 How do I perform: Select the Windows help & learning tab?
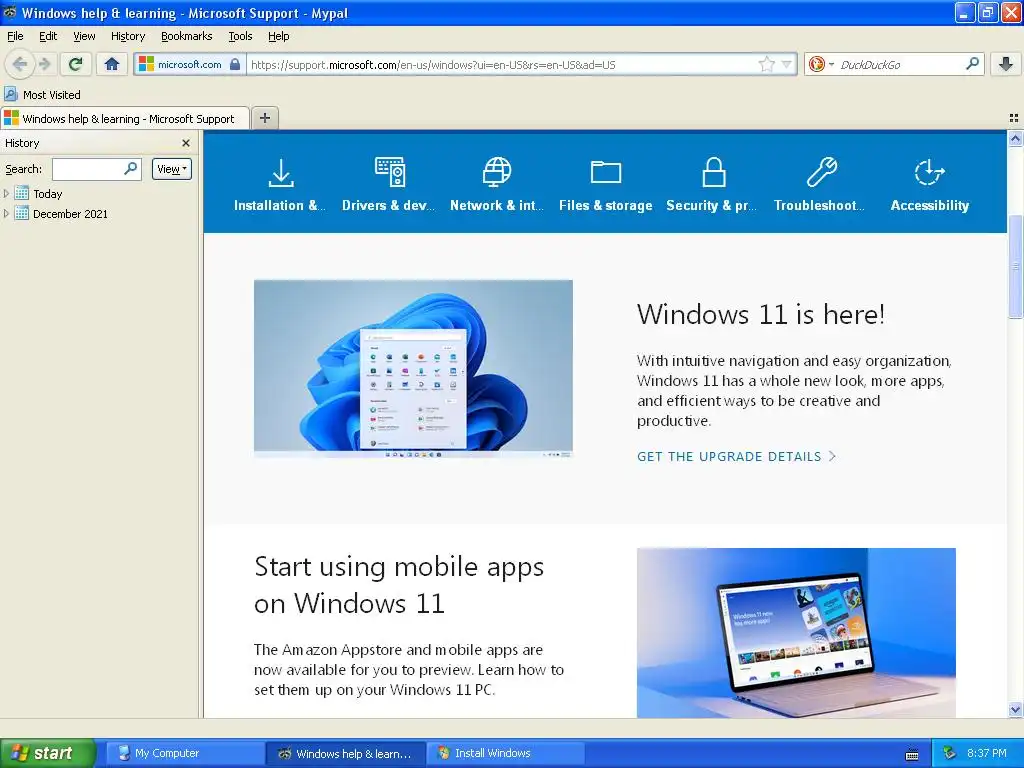125,118
